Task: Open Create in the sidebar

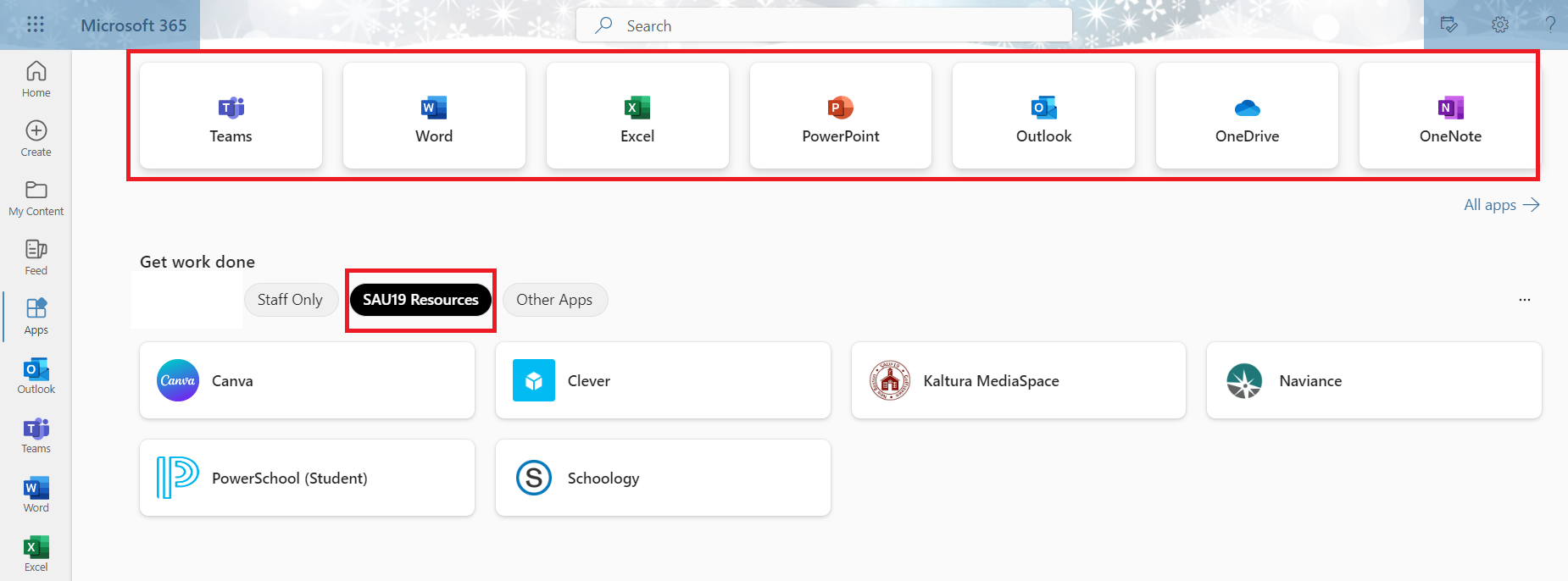Action: point(36,139)
